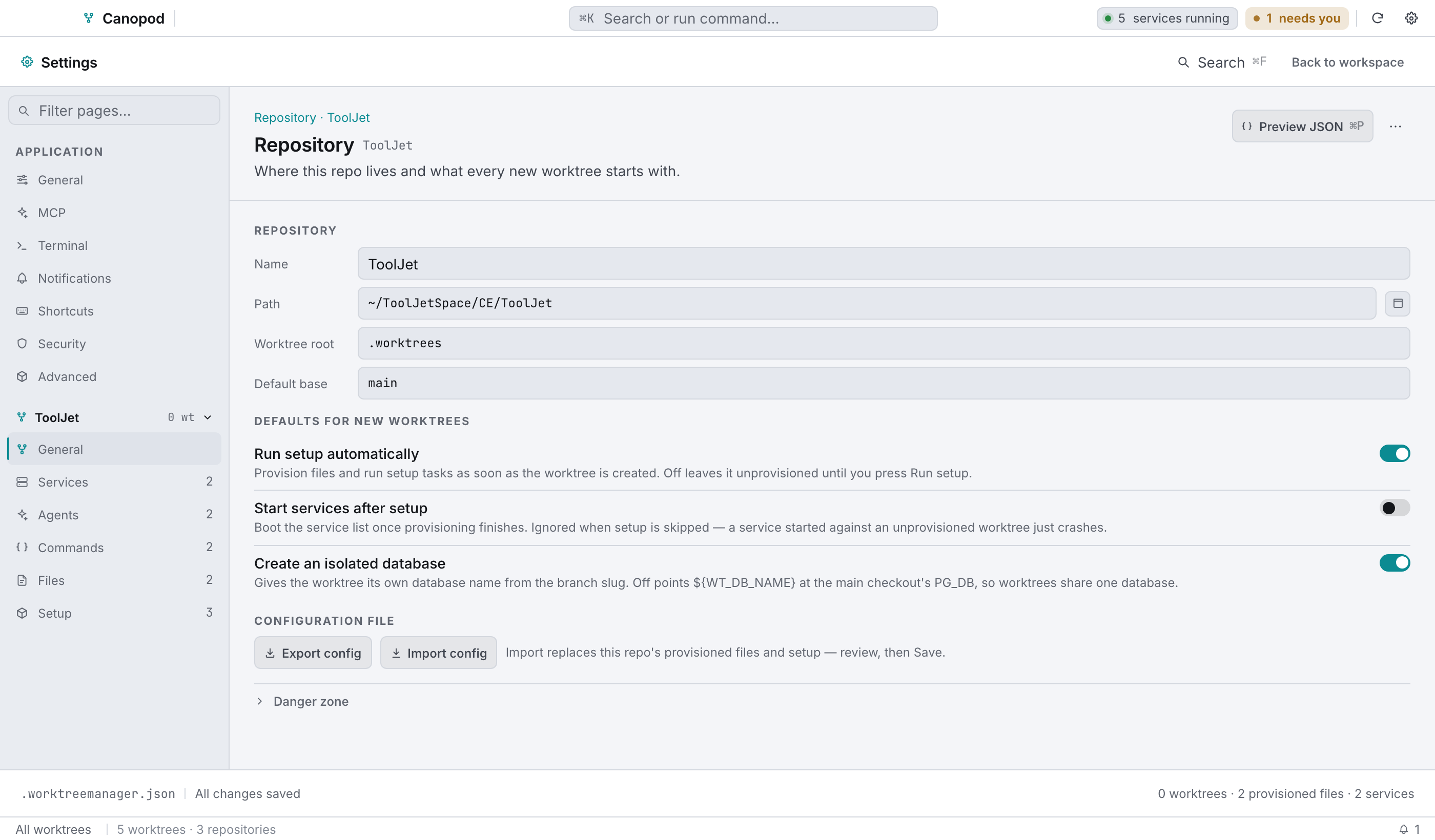Click the Setup cube icon in sidebar
1435x840 pixels.
(x=22, y=613)
